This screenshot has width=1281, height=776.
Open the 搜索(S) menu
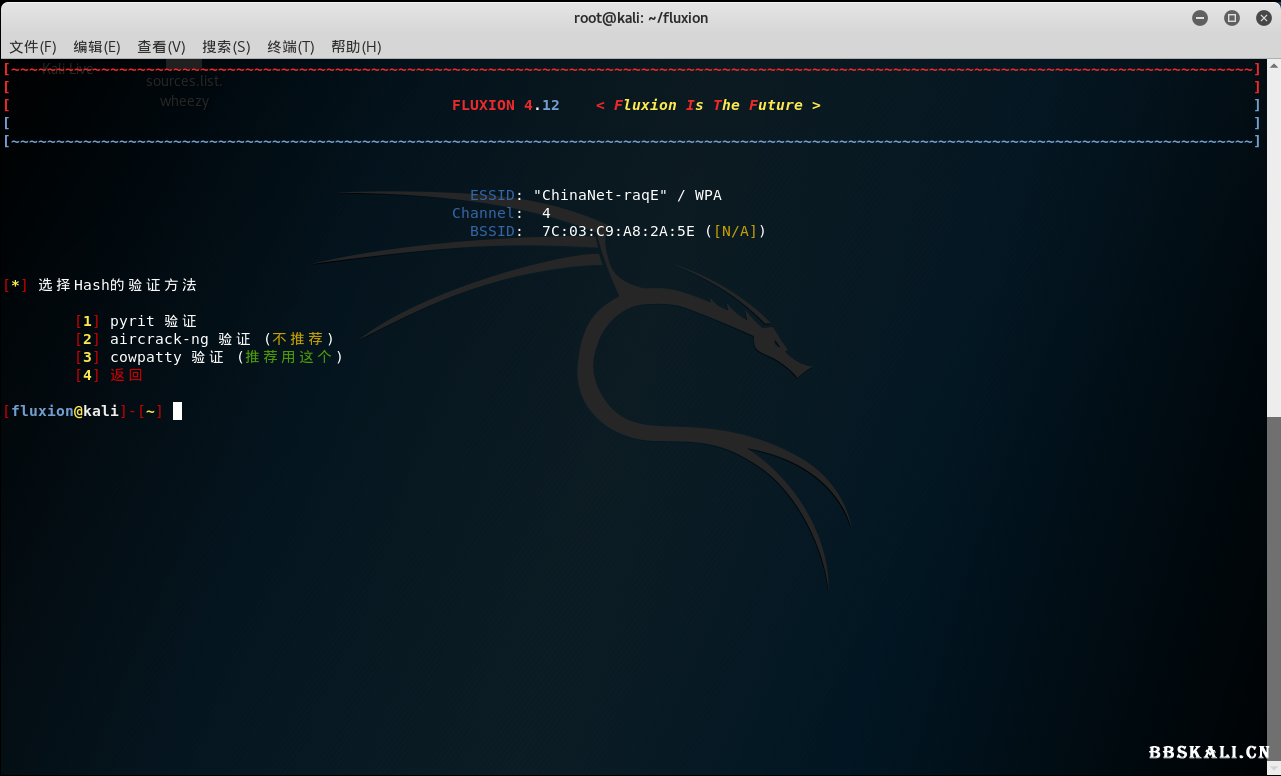point(226,47)
